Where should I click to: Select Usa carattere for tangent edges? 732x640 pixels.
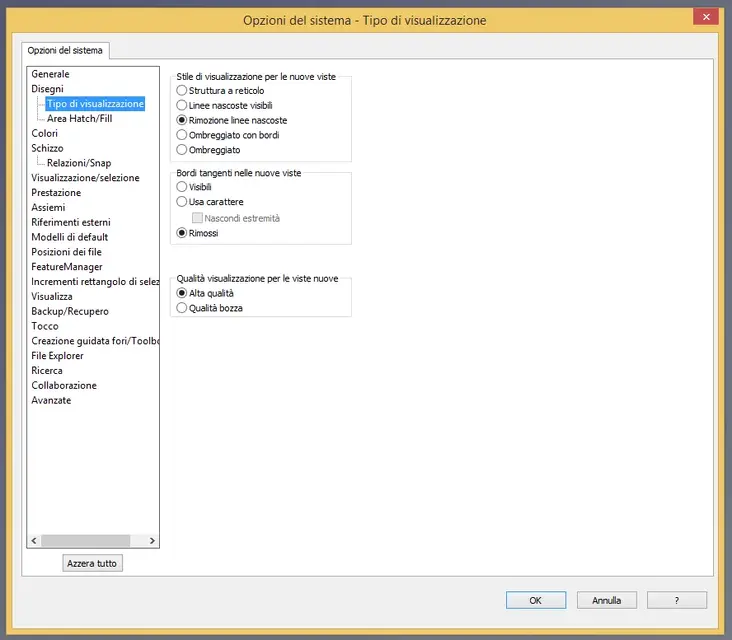pos(181,202)
